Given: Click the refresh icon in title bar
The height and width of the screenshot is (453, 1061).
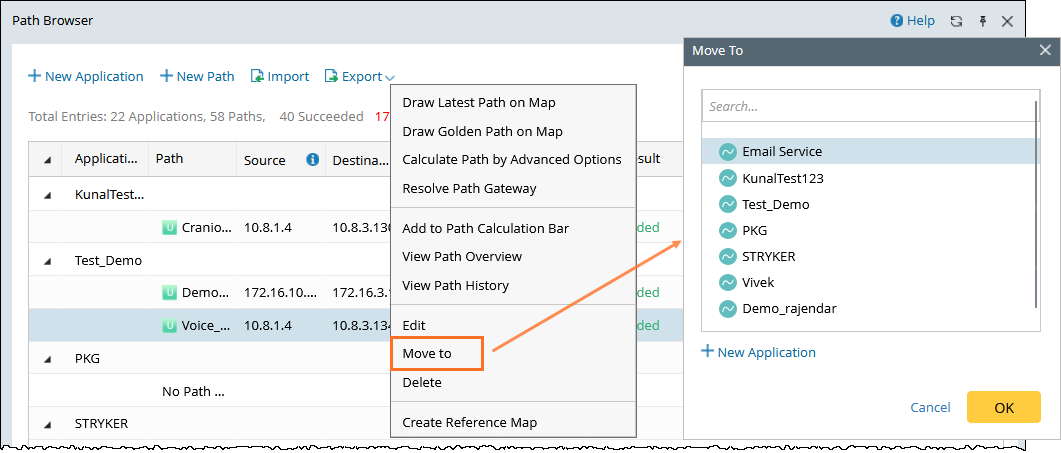Looking at the screenshot, I should click(956, 21).
